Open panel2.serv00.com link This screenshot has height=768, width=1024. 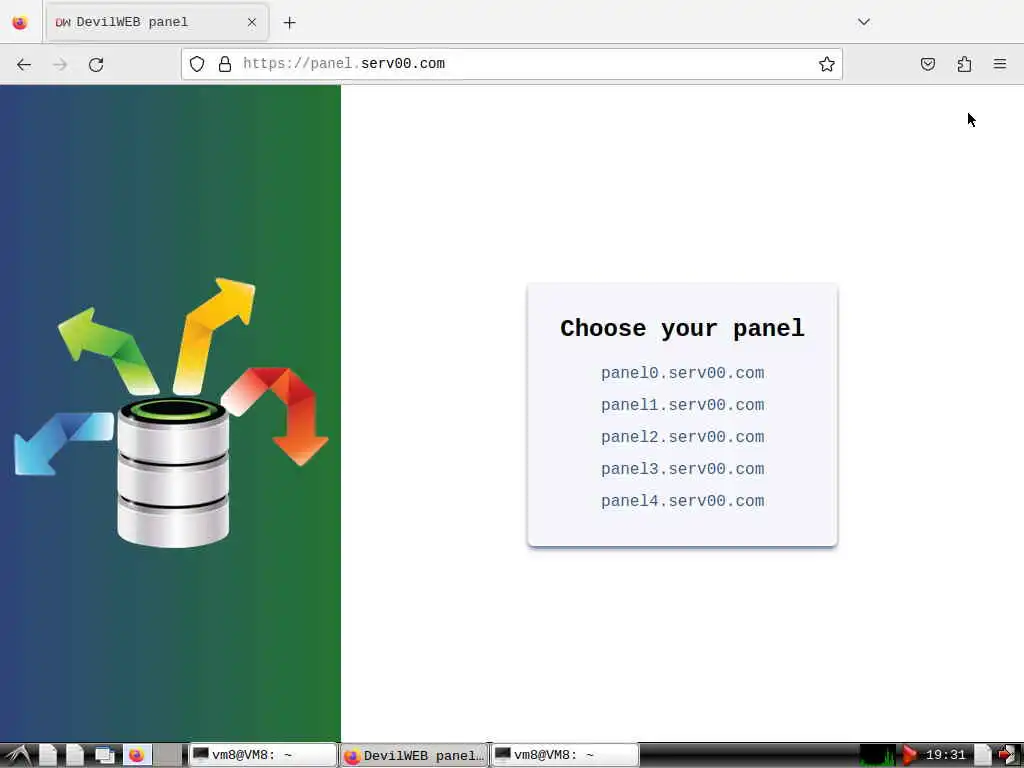(682, 437)
